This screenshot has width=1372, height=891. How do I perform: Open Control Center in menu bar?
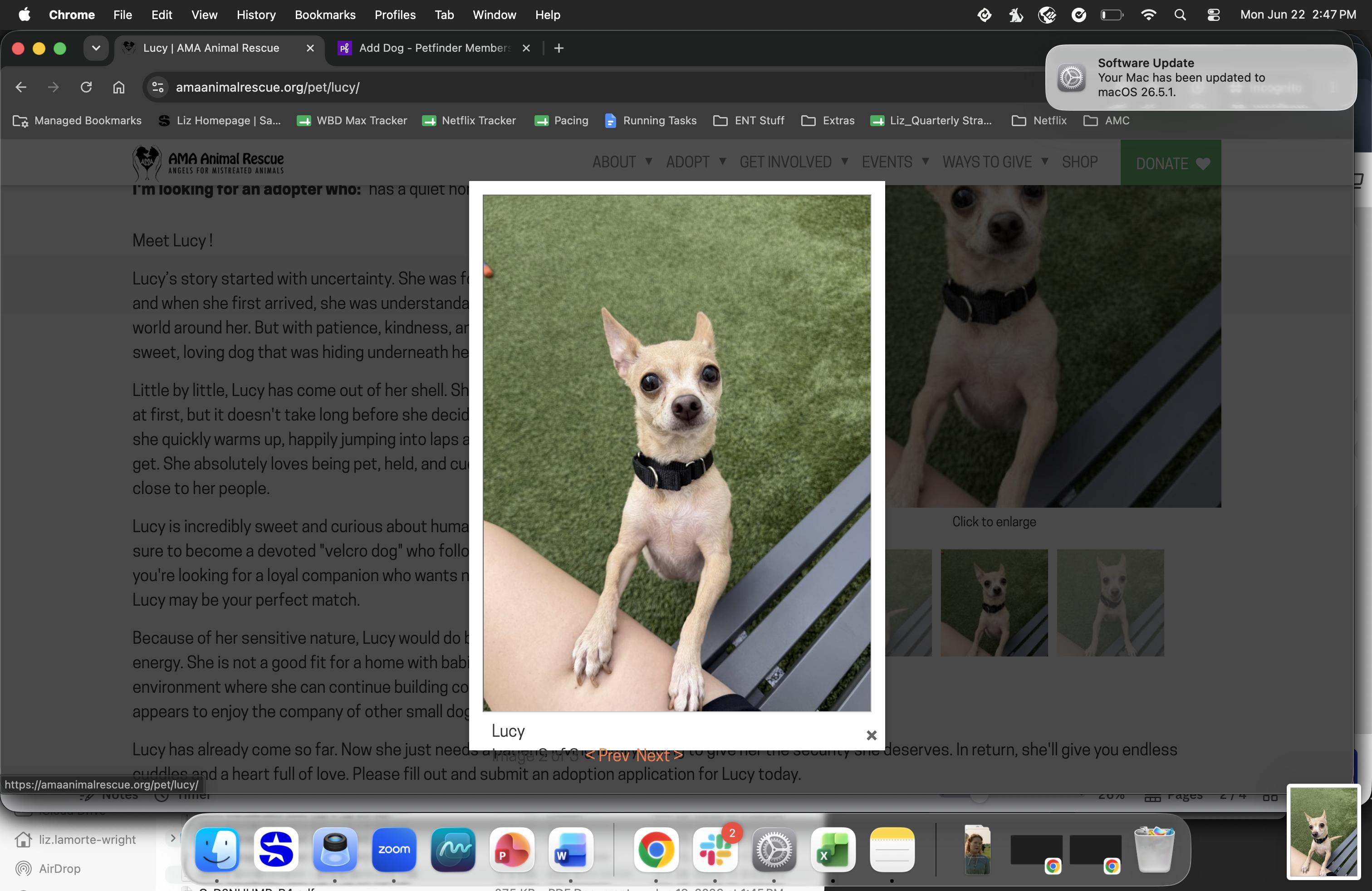[x=1214, y=15]
